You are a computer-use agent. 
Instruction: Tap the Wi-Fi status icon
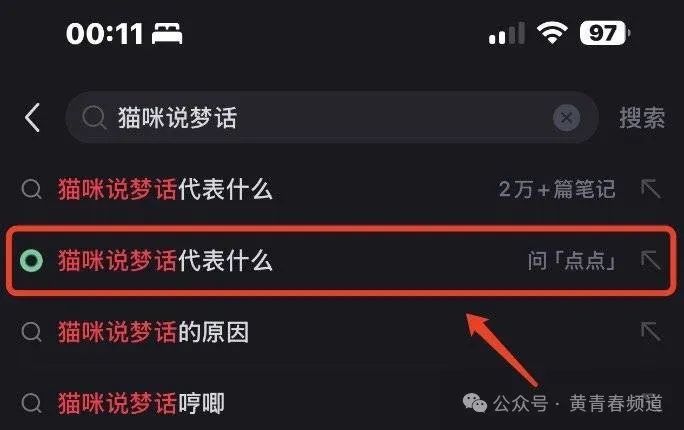[552, 33]
